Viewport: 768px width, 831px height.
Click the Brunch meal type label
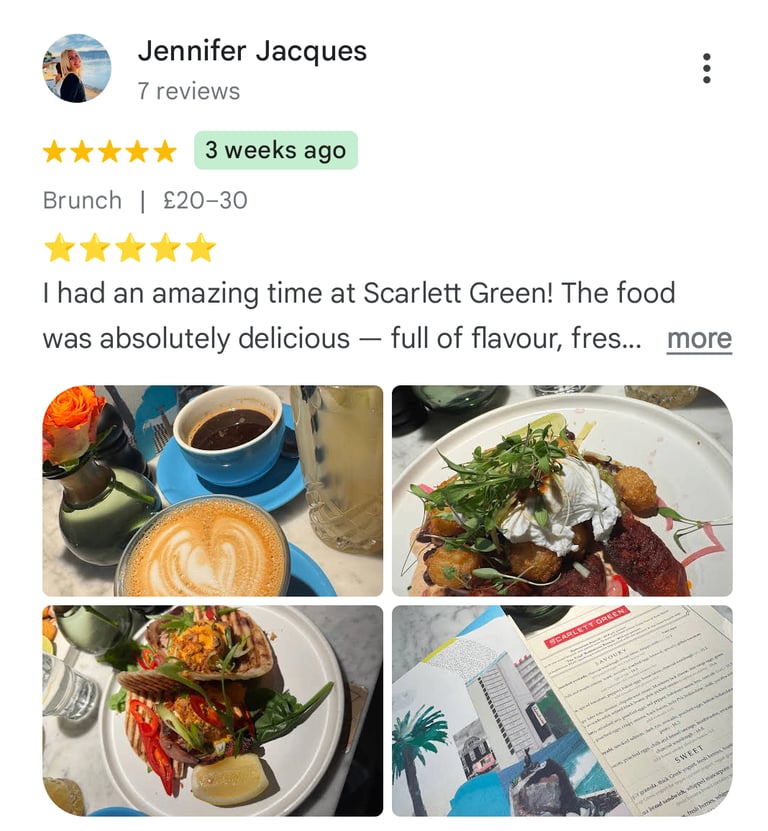click(82, 200)
